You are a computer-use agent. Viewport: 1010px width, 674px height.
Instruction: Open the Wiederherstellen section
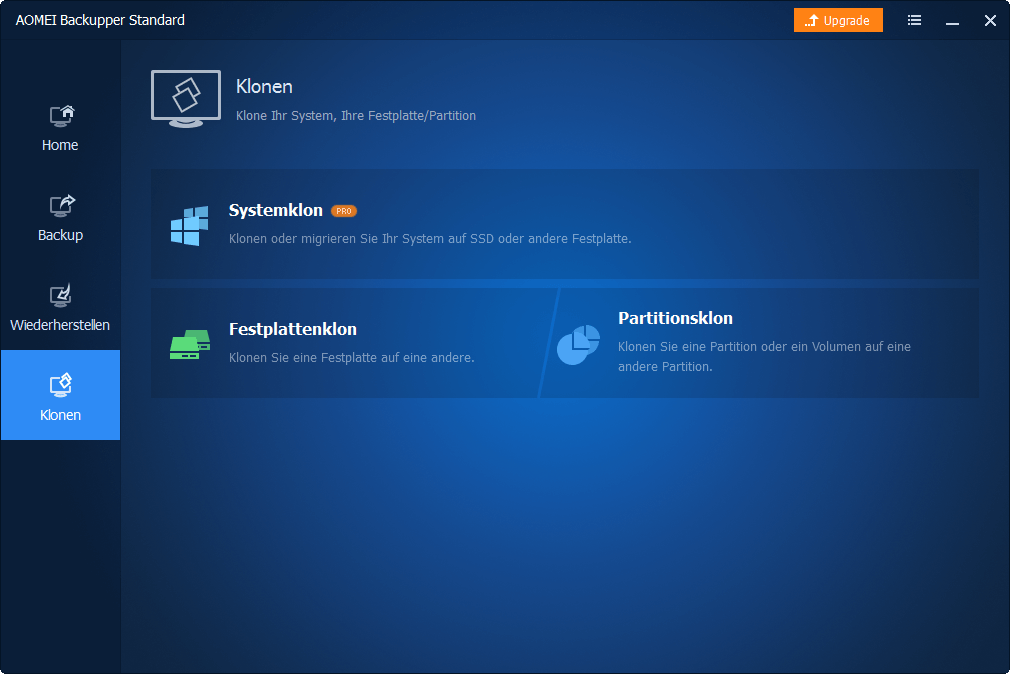60,309
